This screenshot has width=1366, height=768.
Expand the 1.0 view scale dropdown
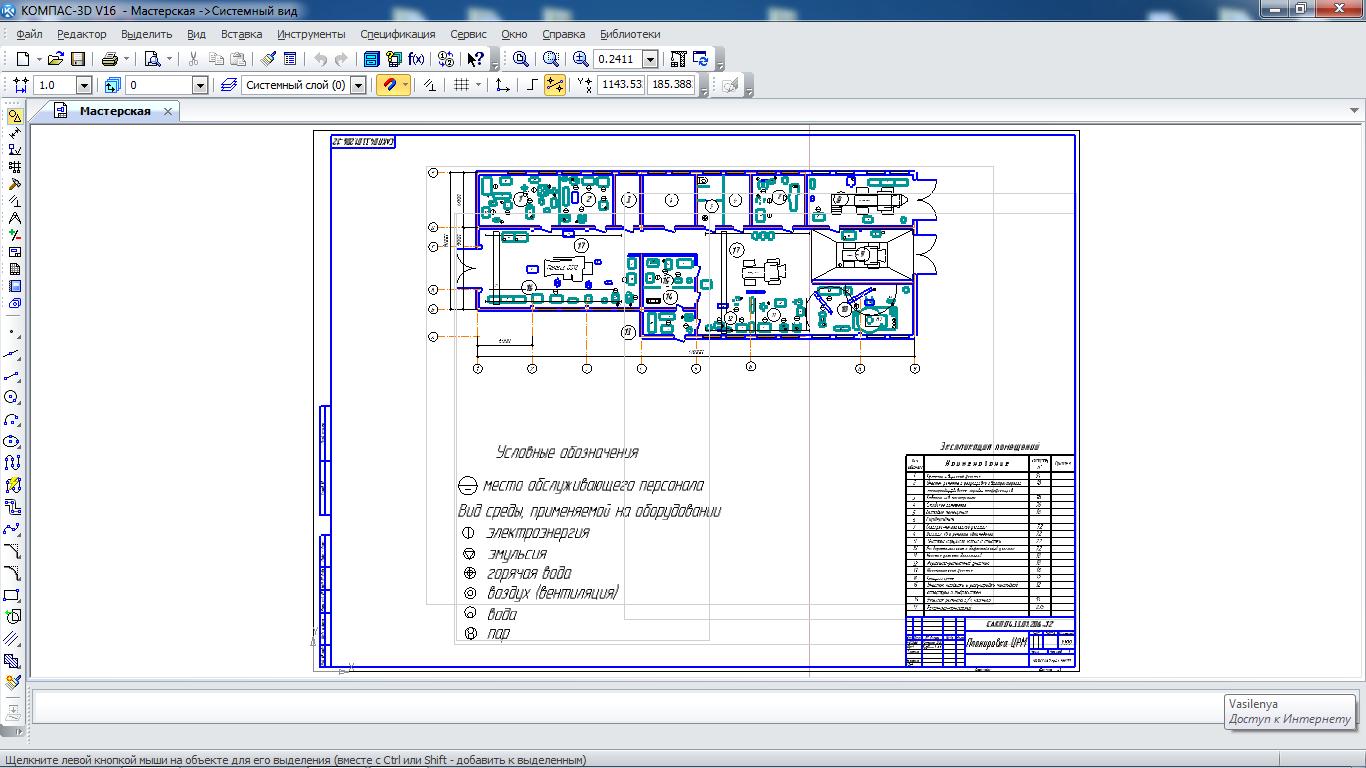pos(83,86)
